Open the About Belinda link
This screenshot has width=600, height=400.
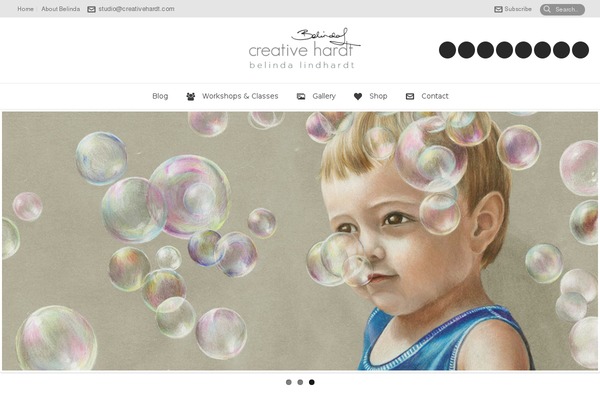[60, 9]
